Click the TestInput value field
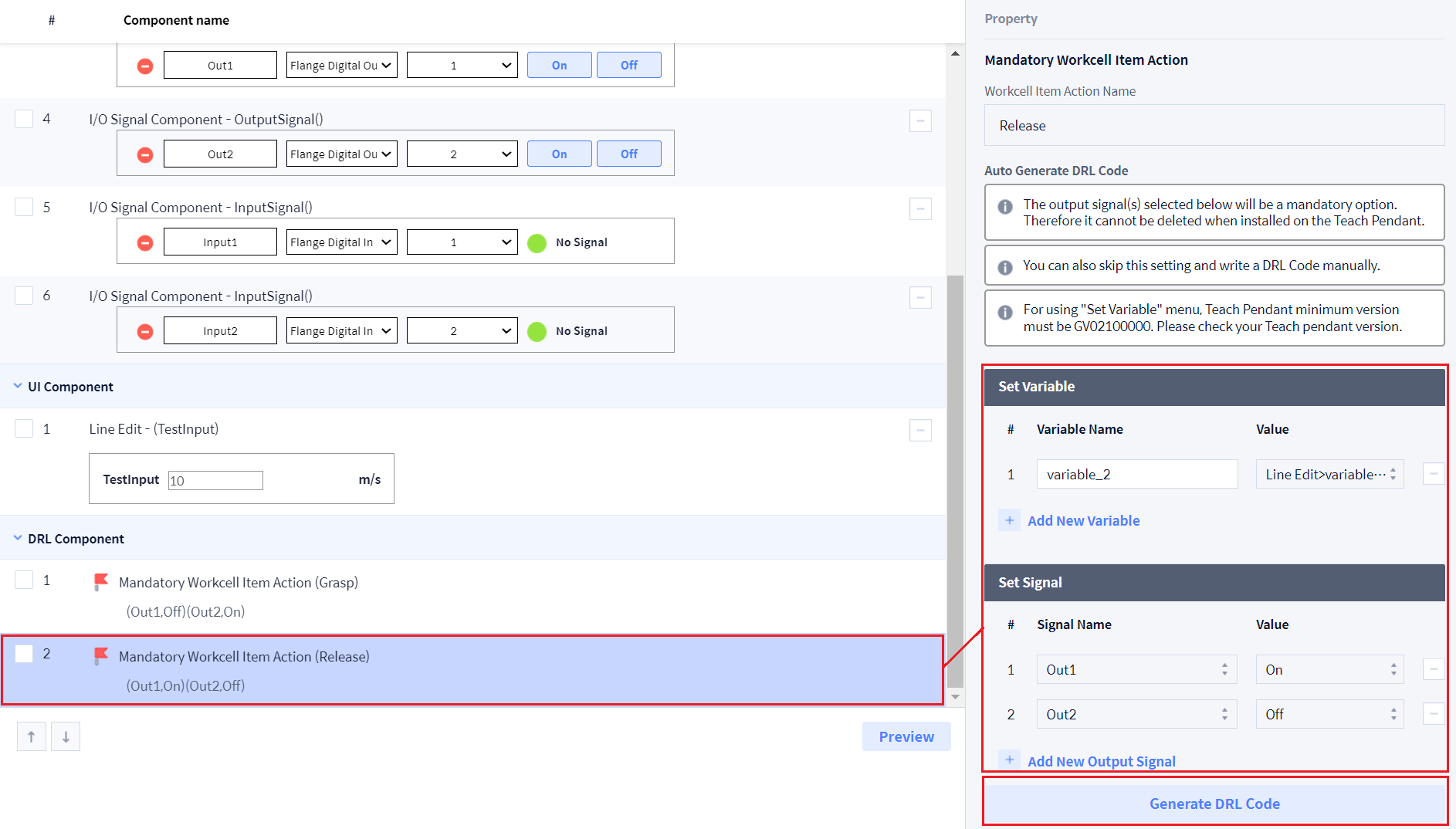The height and width of the screenshot is (829, 1456). (x=215, y=481)
